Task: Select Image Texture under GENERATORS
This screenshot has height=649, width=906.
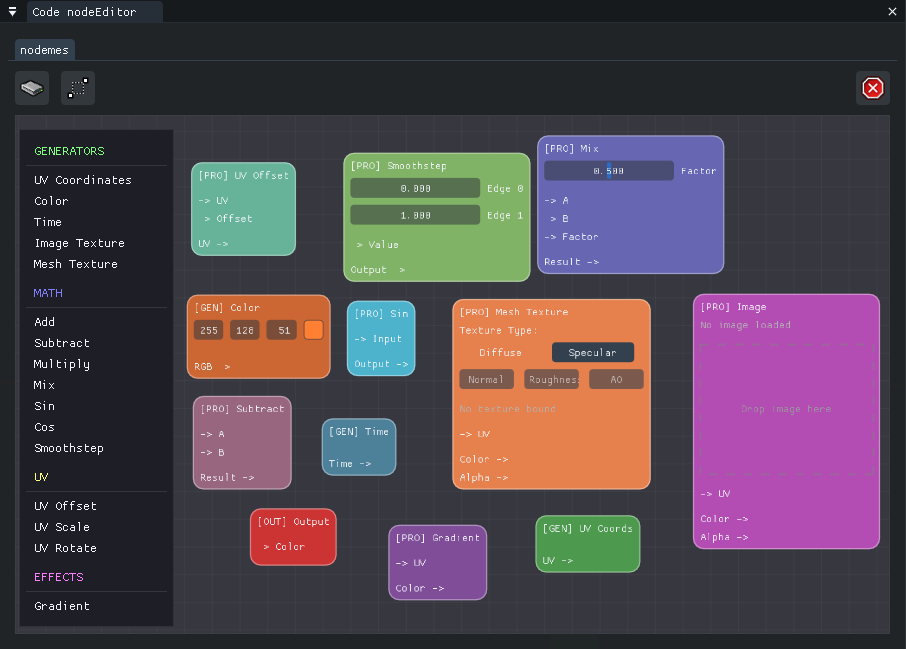Action: 78,243
